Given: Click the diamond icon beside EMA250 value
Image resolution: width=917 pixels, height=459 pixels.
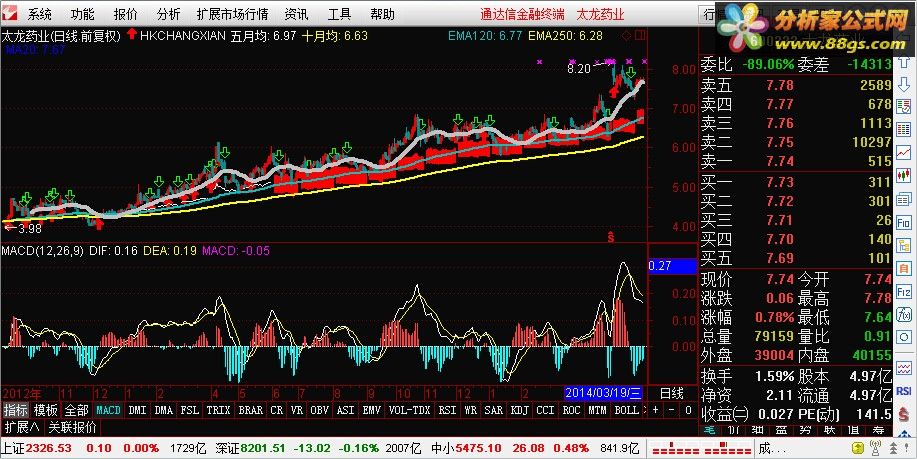Looking at the screenshot, I should pyautogui.click(x=626, y=36).
